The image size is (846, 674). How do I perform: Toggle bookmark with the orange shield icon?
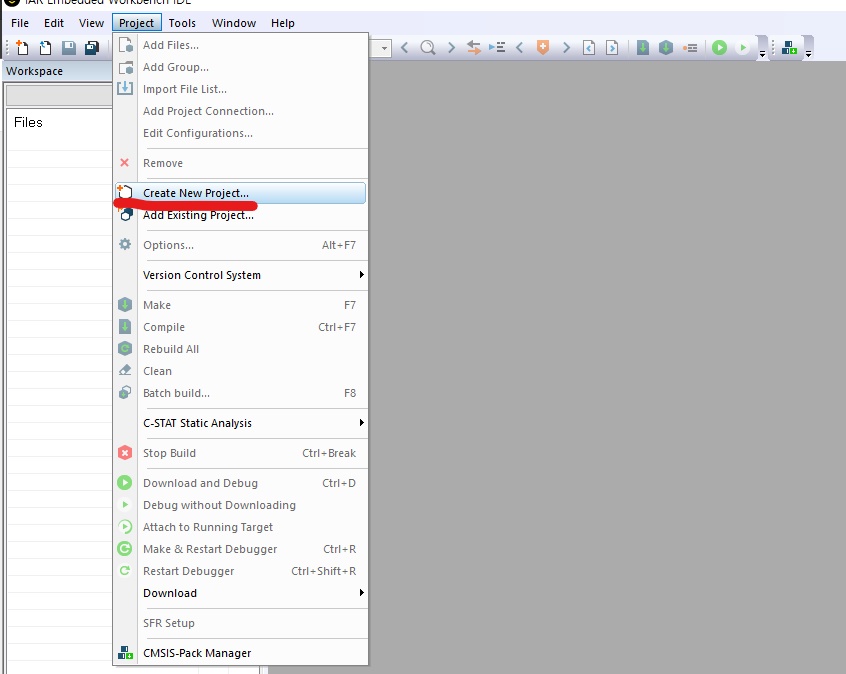point(543,47)
